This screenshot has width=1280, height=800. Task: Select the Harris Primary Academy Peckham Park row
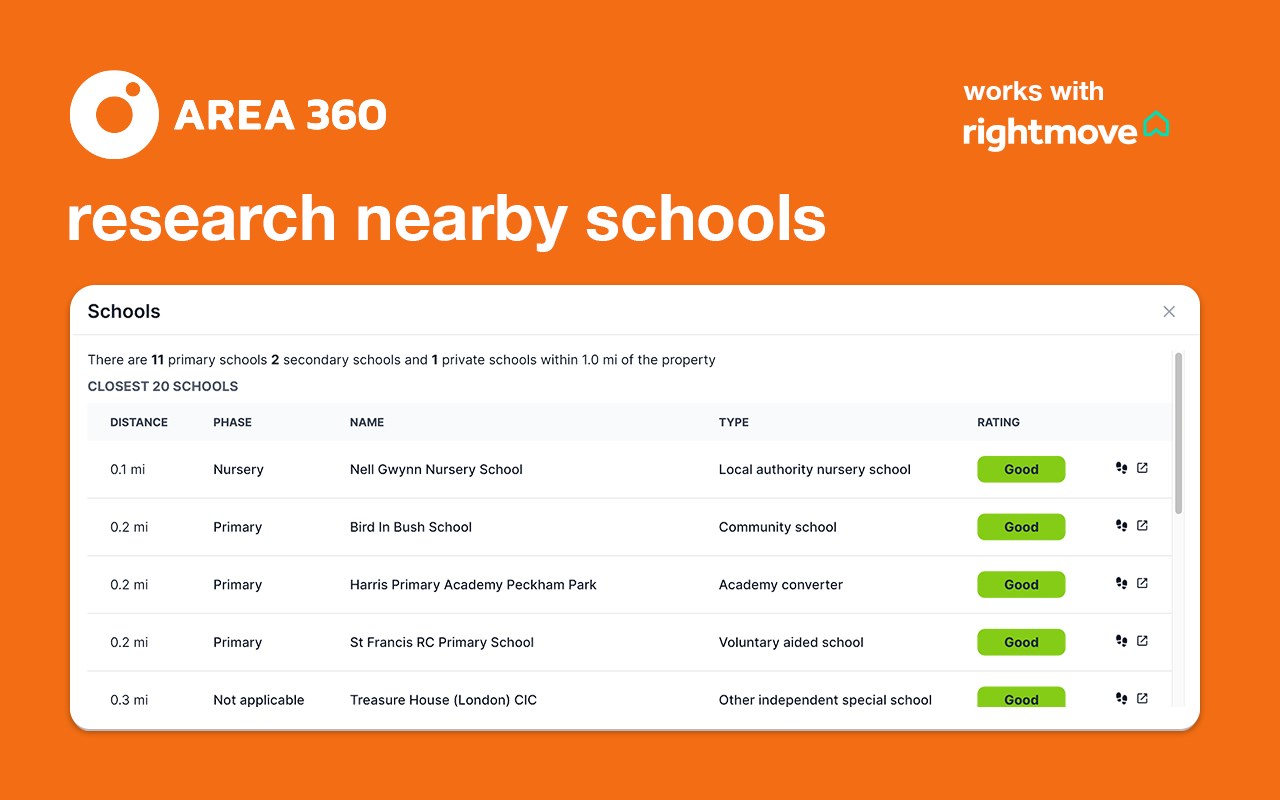pos(473,585)
